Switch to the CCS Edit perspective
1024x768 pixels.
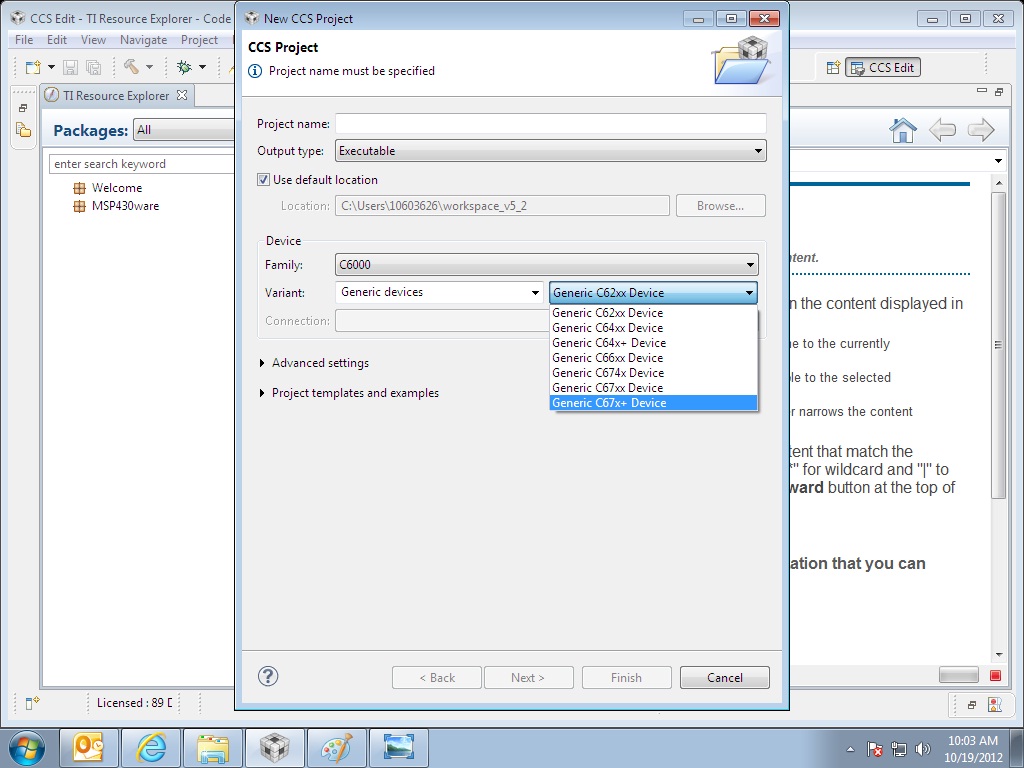tap(883, 67)
